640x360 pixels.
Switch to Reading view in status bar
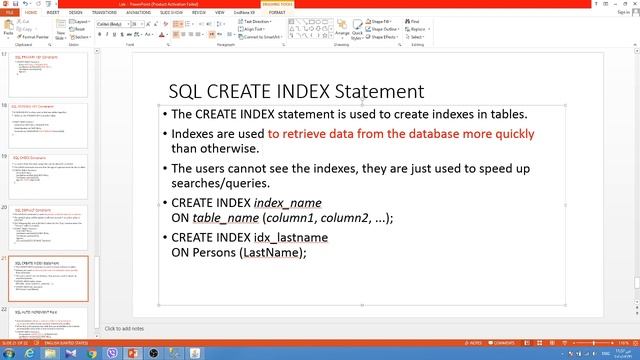coord(552,343)
